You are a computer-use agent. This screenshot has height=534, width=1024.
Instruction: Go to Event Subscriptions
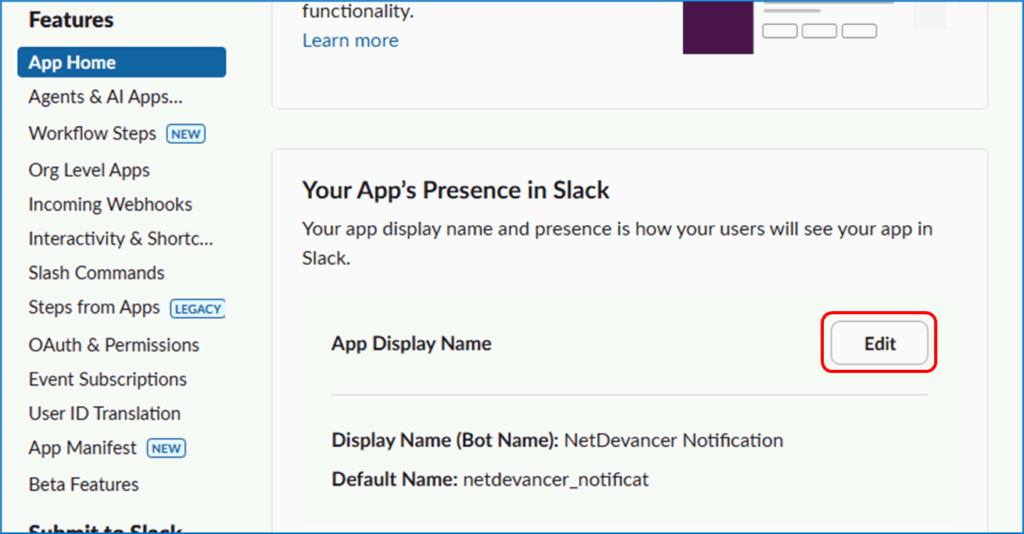click(x=107, y=379)
